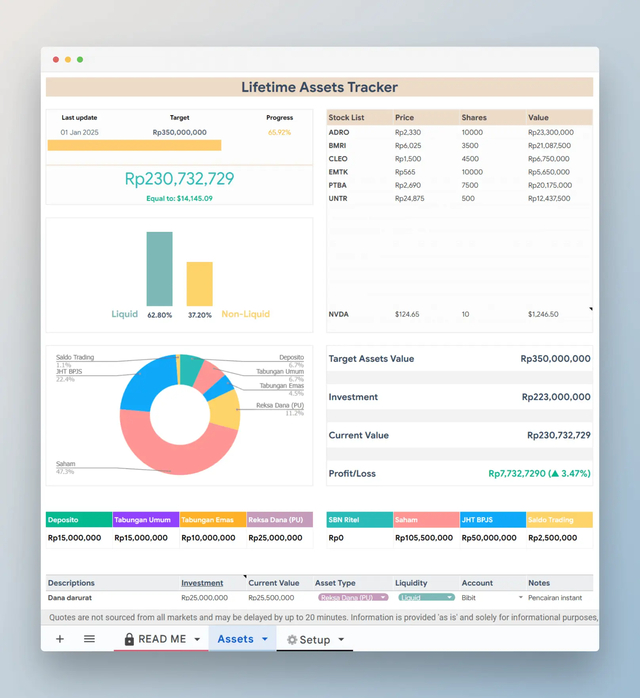Click the add sheet plus icon
This screenshot has height=698, width=640.
tap(60, 639)
